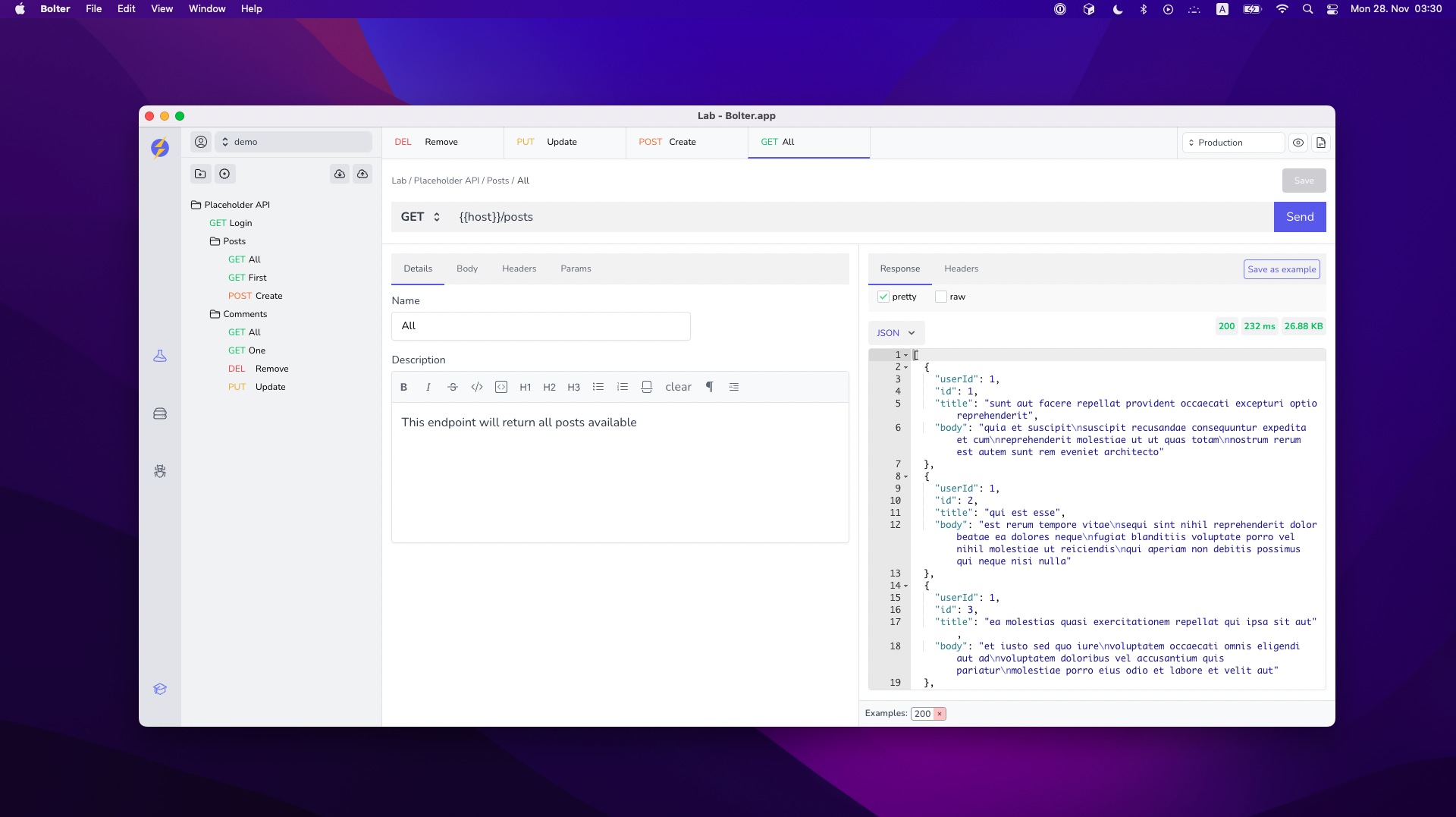Insert a bullet list in description
This screenshot has height=817, width=1456.
(598, 387)
